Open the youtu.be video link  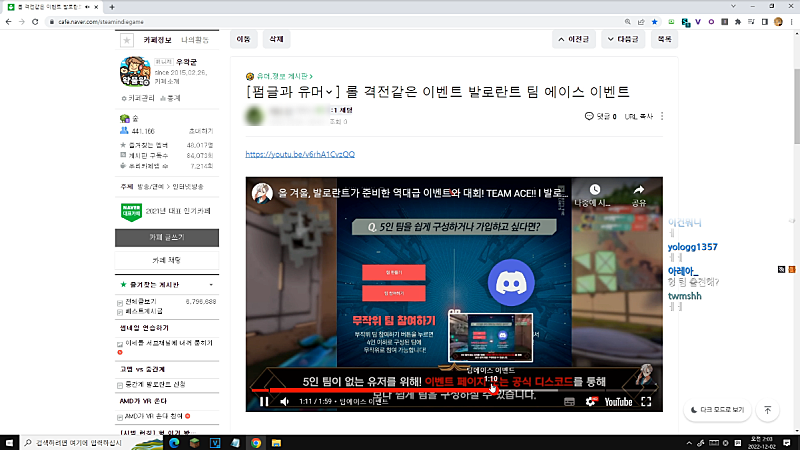[300, 155]
